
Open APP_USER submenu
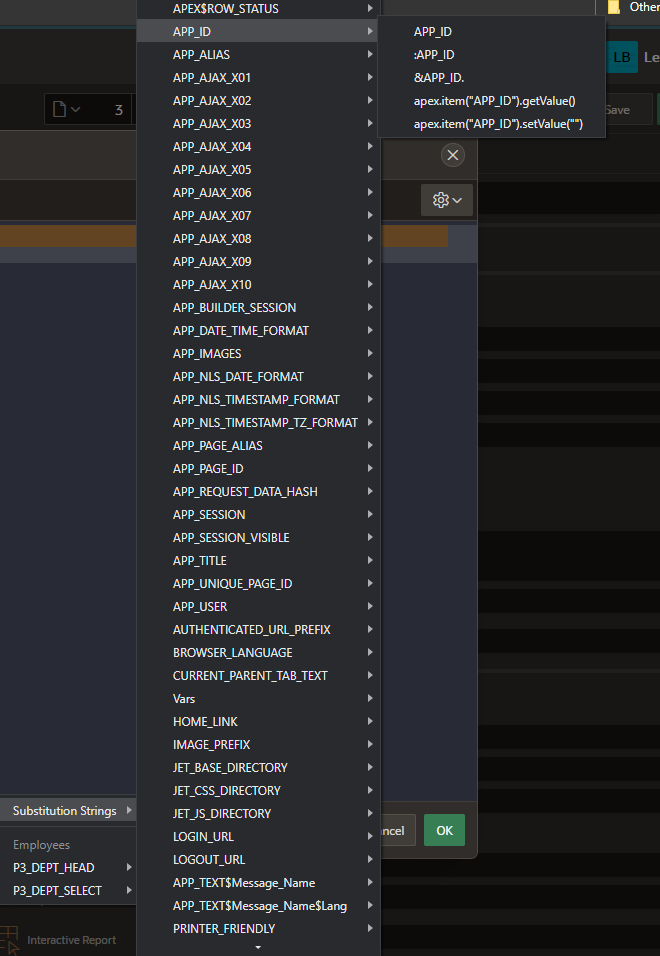click(258, 607)
